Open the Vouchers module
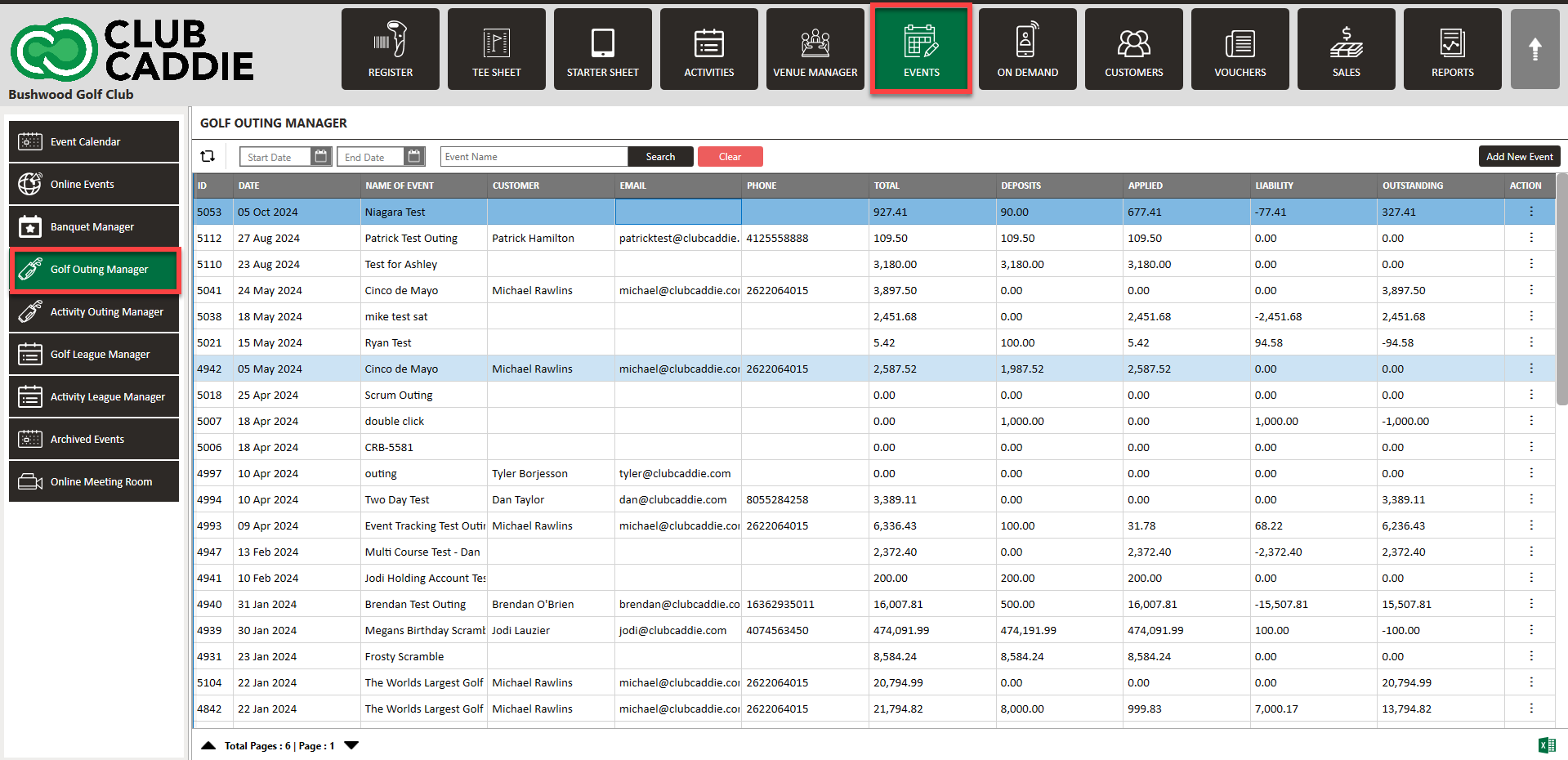 (x=1240, y=49)
